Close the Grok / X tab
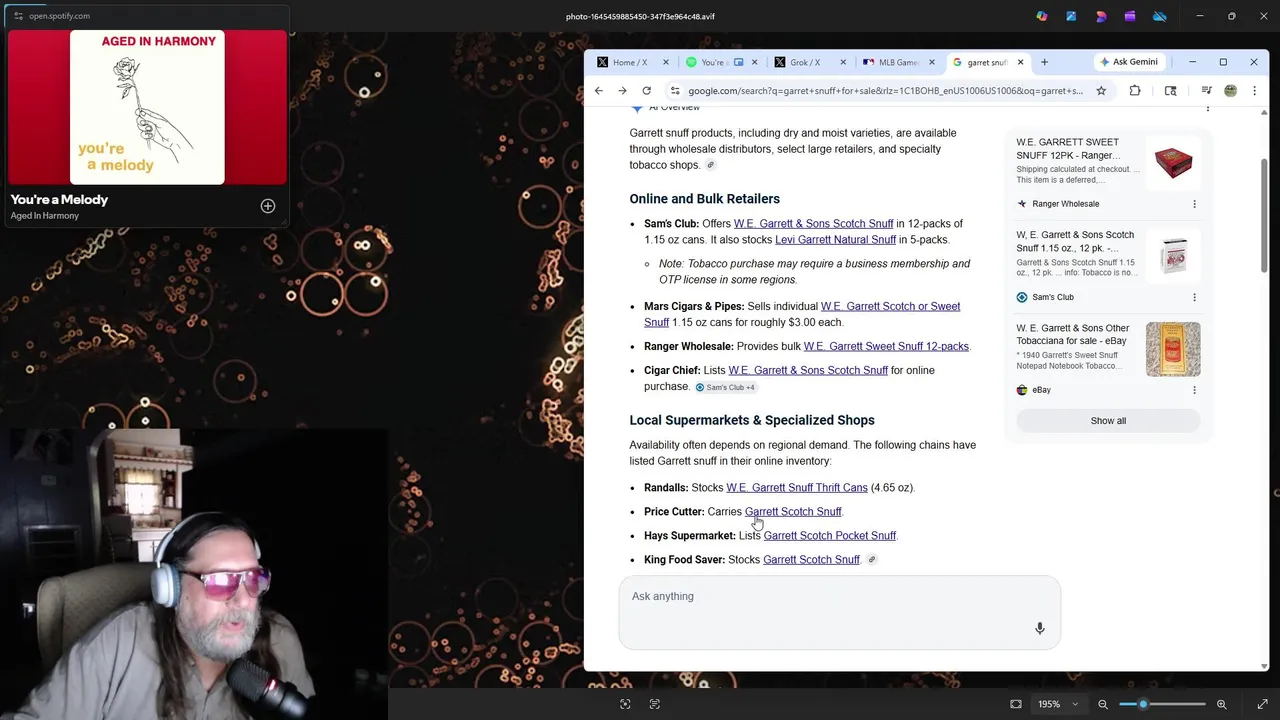Viewport: 1280px width, 720px height. point(843,62)
